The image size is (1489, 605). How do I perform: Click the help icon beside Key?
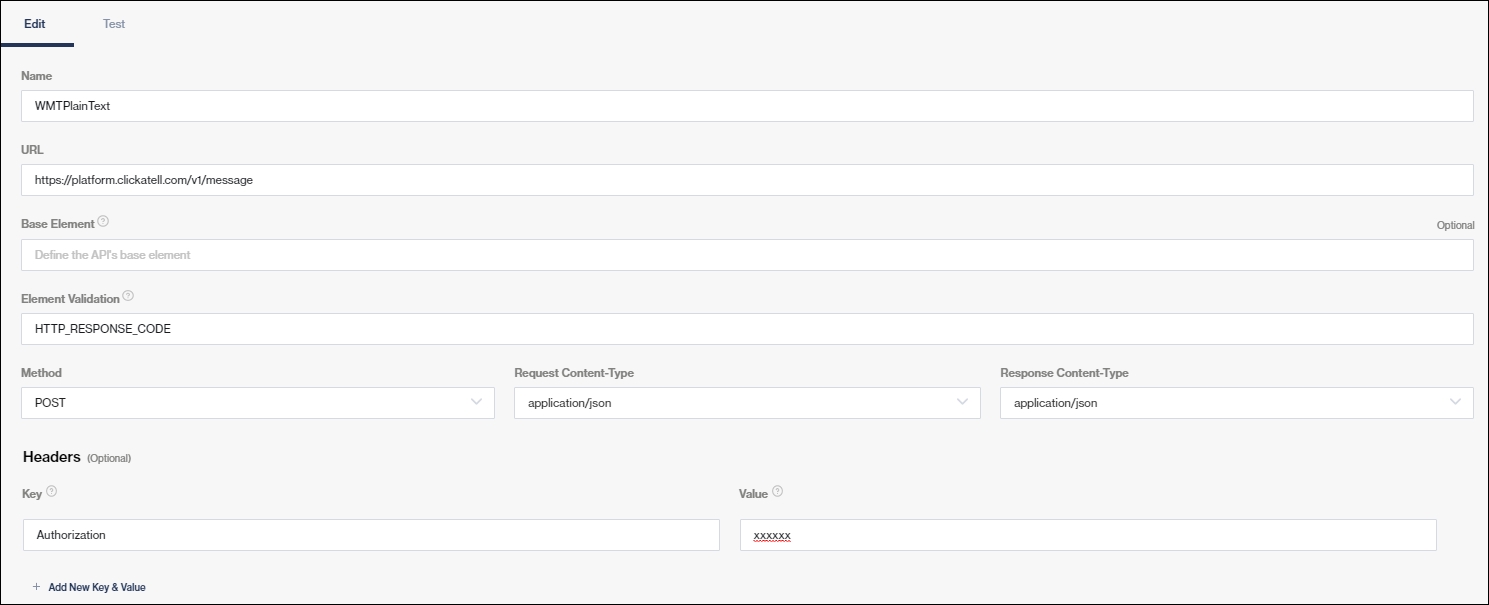point(52,492)
